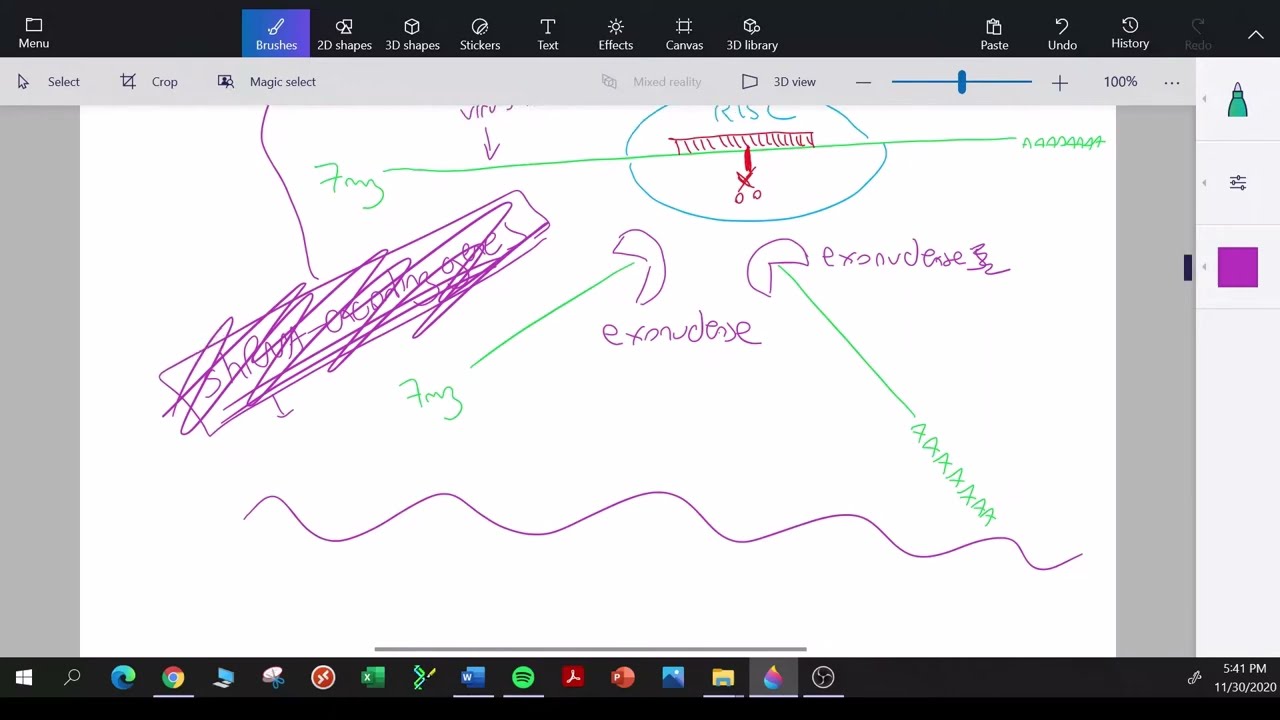Select the Brushes tab
The width and height of the screenshot is (1280, 720).
276,33
